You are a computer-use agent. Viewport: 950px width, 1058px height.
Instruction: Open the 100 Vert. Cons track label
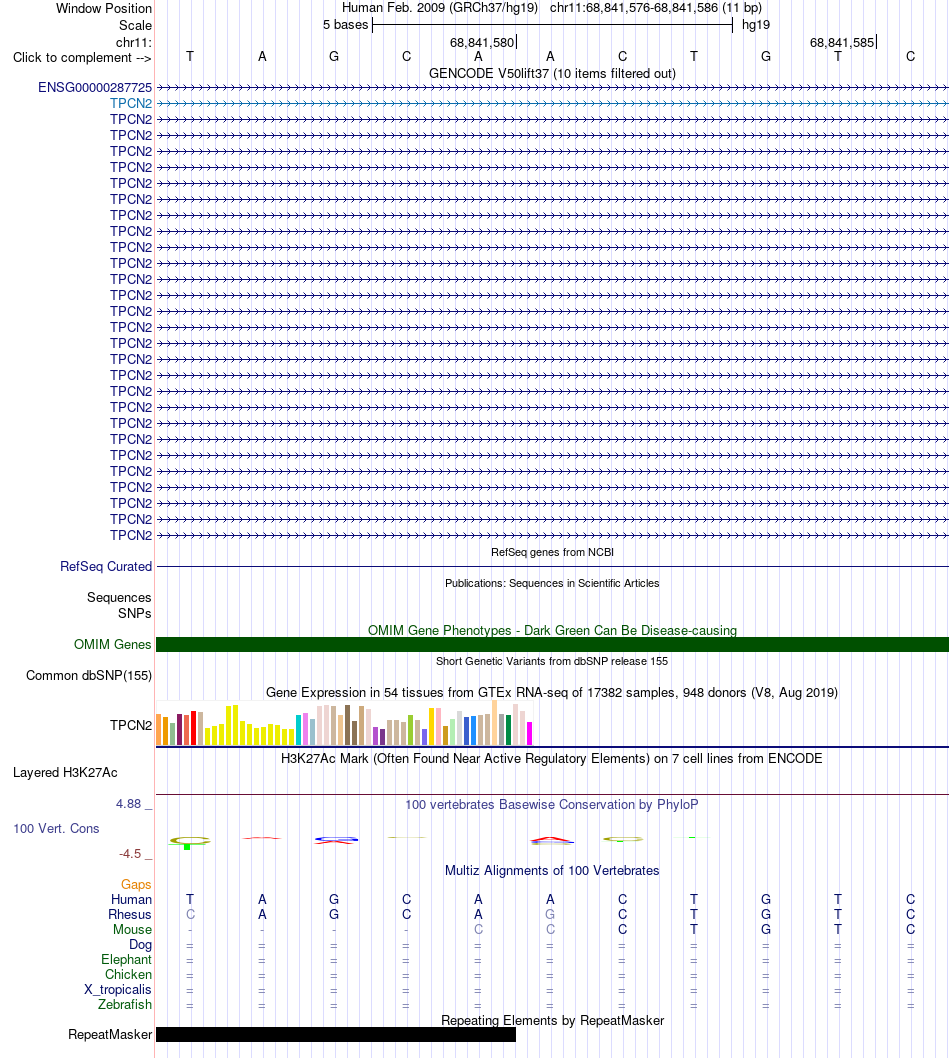tap(57, 829)
